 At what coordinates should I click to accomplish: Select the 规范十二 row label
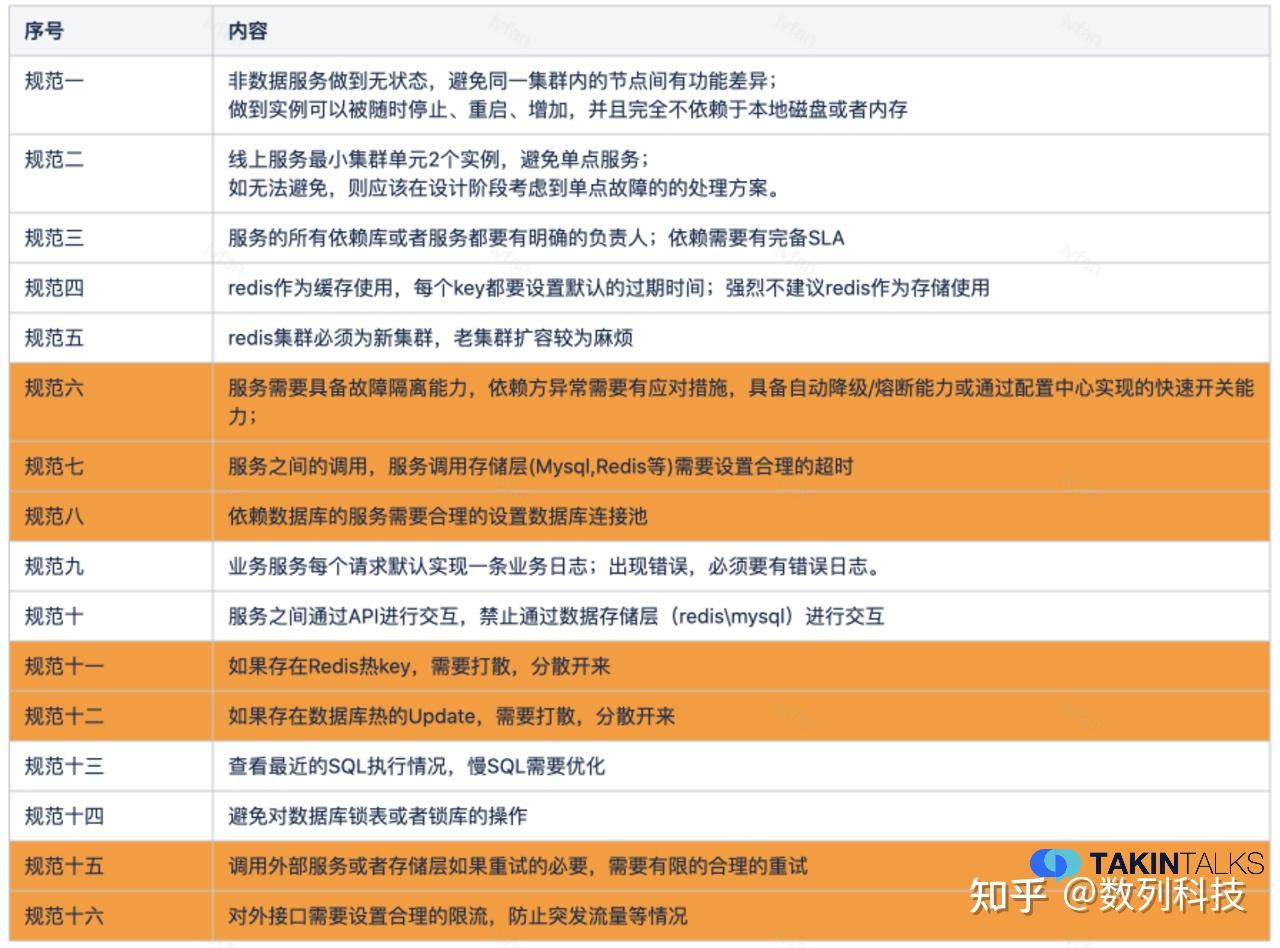(64, 716)
